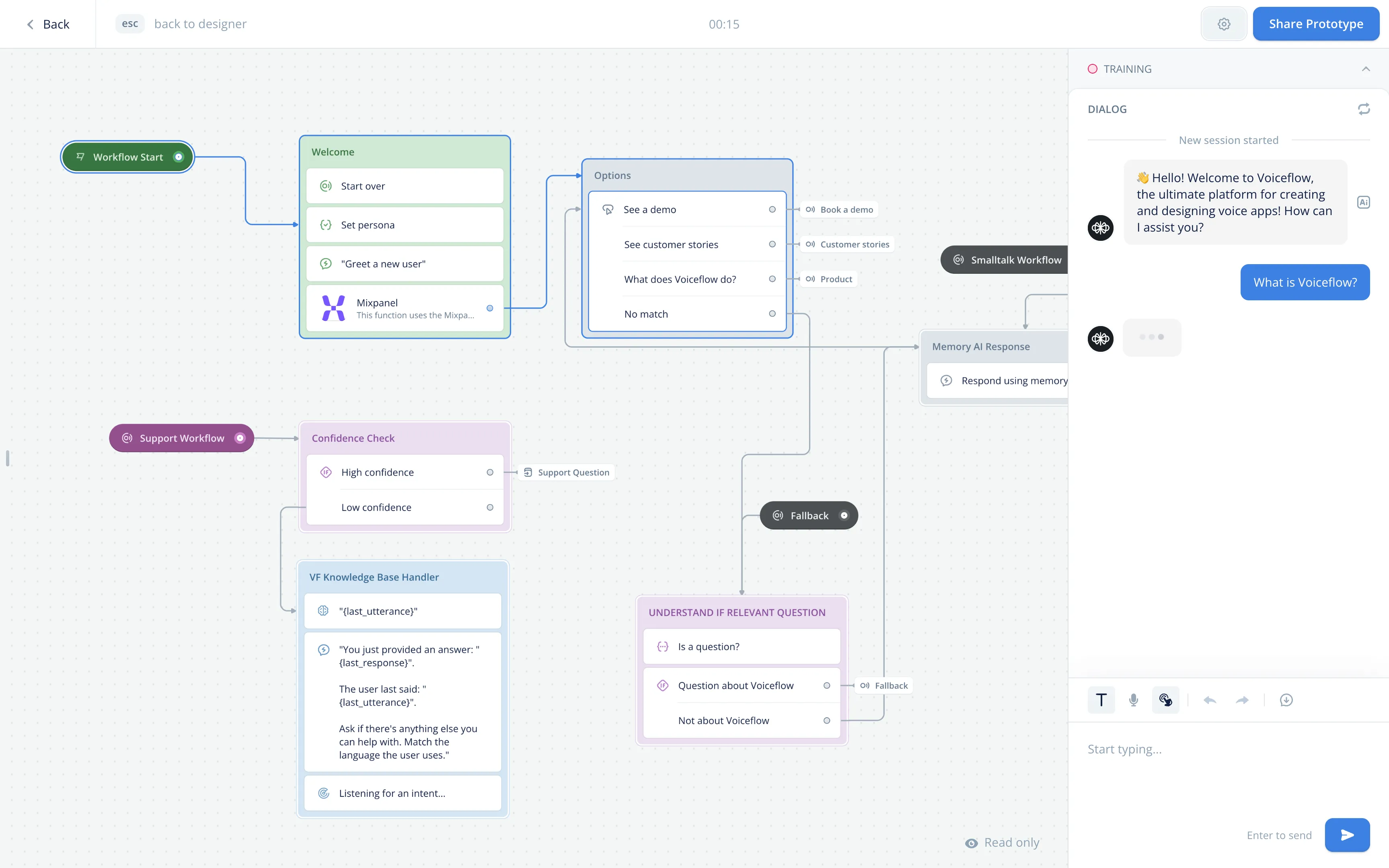Screen dimensions: 1389x868
Task: Click the TRAINING red status circle
Action: (x=1092, y=69)
